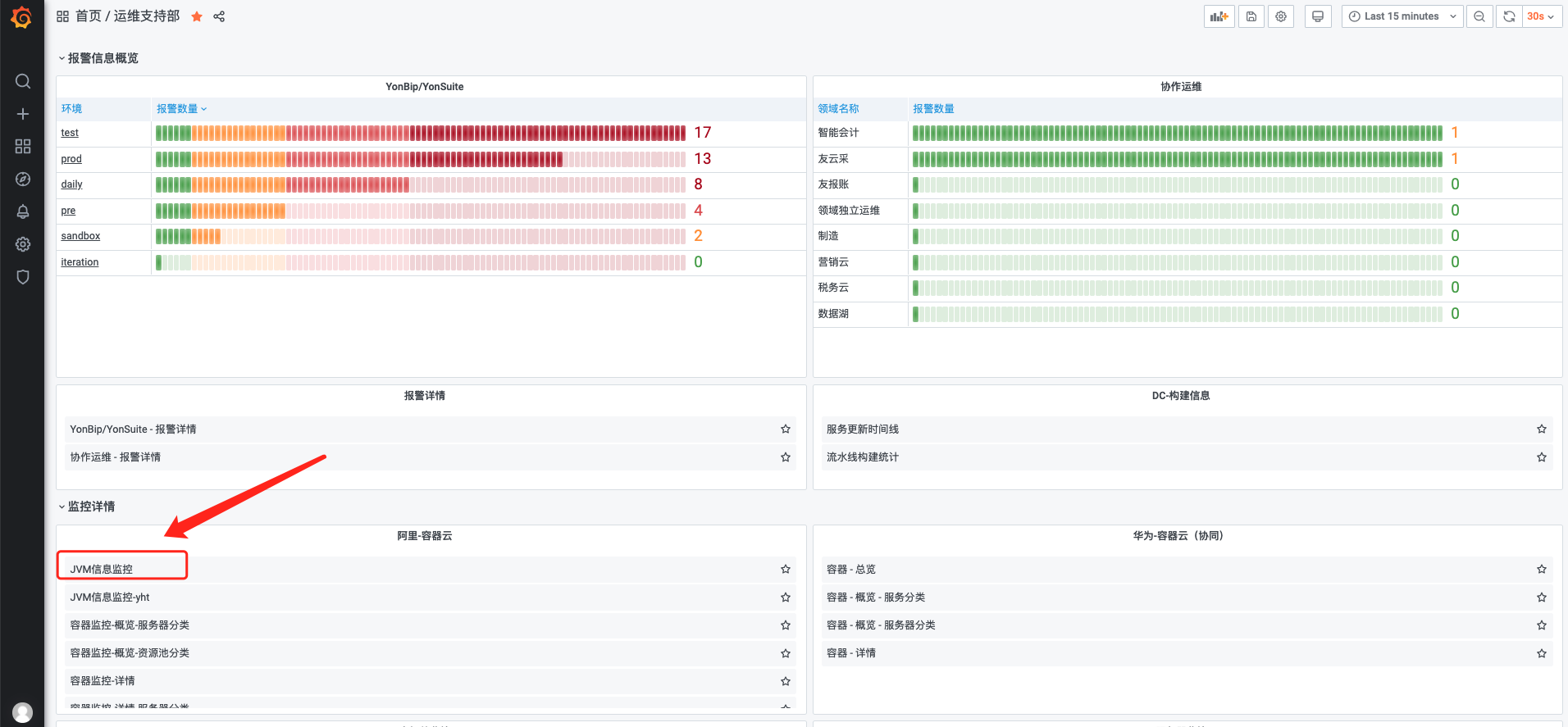Open the prod environment link
The width and height of the screenshot is (1568, 727).
pos(71,159)
